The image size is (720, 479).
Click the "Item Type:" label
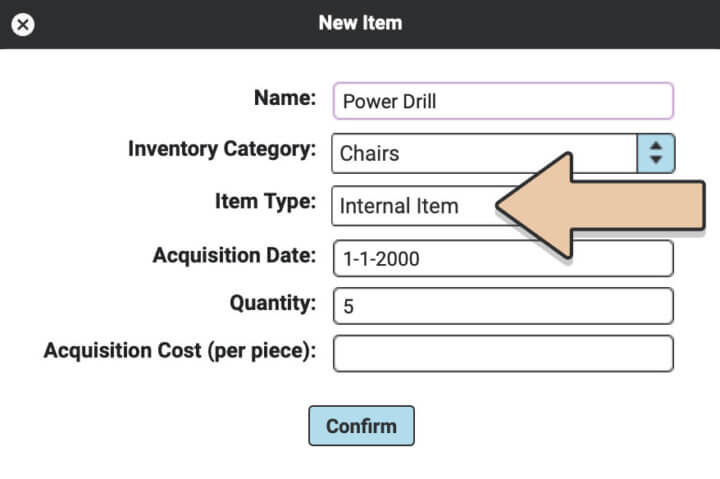(x=266, y=202)
